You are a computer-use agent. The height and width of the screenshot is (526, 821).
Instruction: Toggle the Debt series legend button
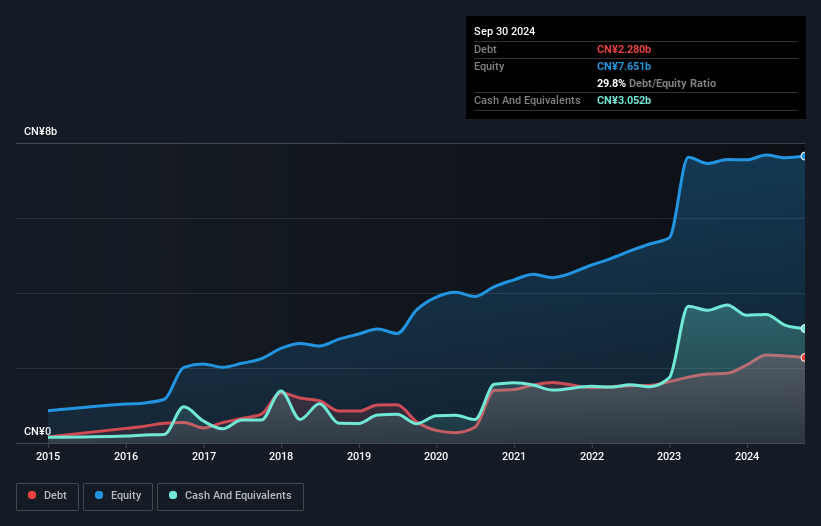coord(48,496)
